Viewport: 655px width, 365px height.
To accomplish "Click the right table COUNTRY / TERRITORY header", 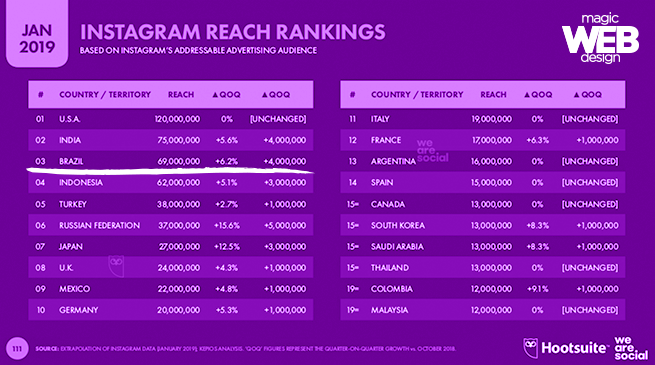I will [x=417, y=95].
